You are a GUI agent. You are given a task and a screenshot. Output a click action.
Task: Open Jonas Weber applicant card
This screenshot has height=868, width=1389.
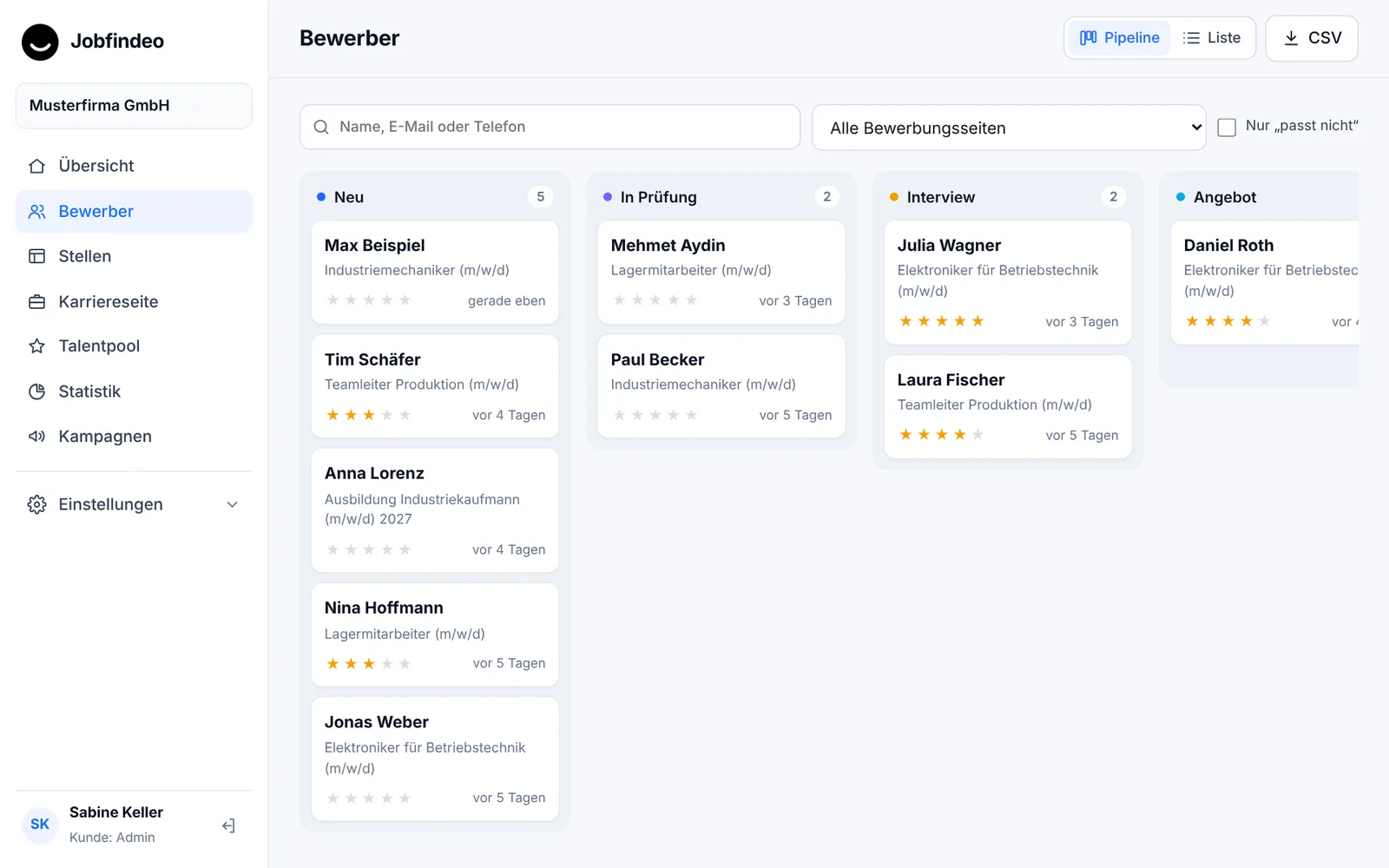435,759
